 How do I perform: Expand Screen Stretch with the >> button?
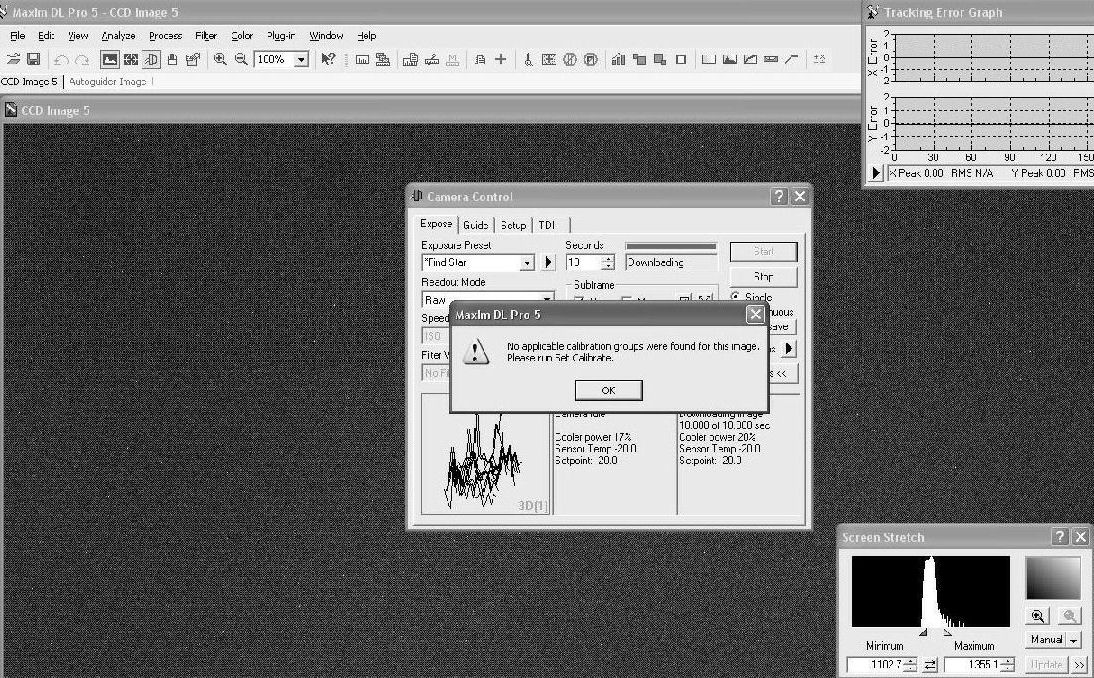coord(1079,665)
